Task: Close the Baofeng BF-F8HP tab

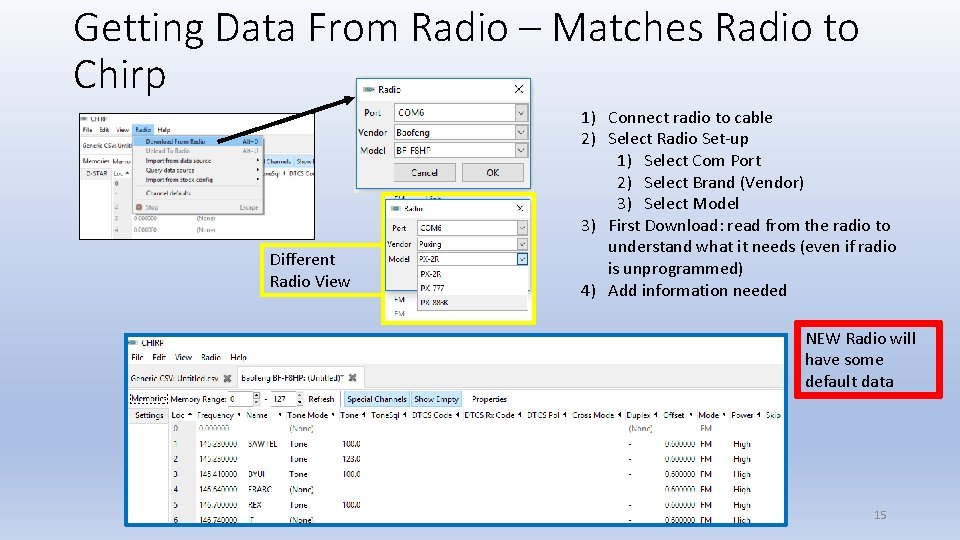Action: pyautogui.click(x=352, y=378)
